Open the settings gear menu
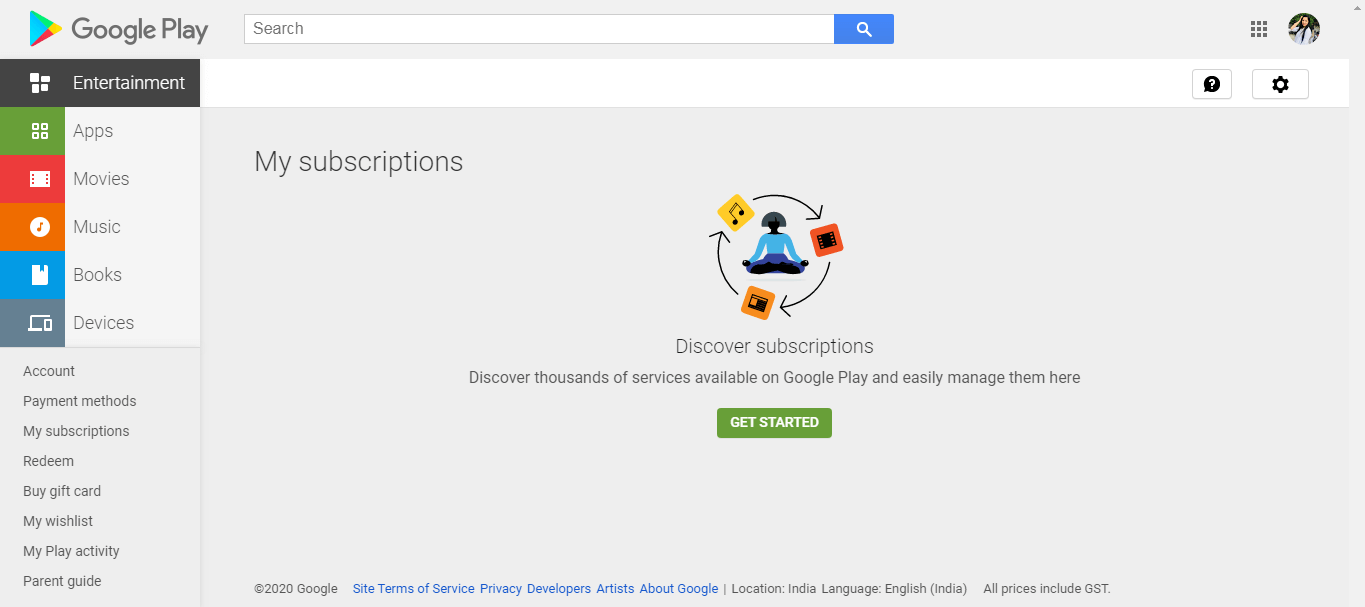1365x607 pixels. coord(1280,84)
